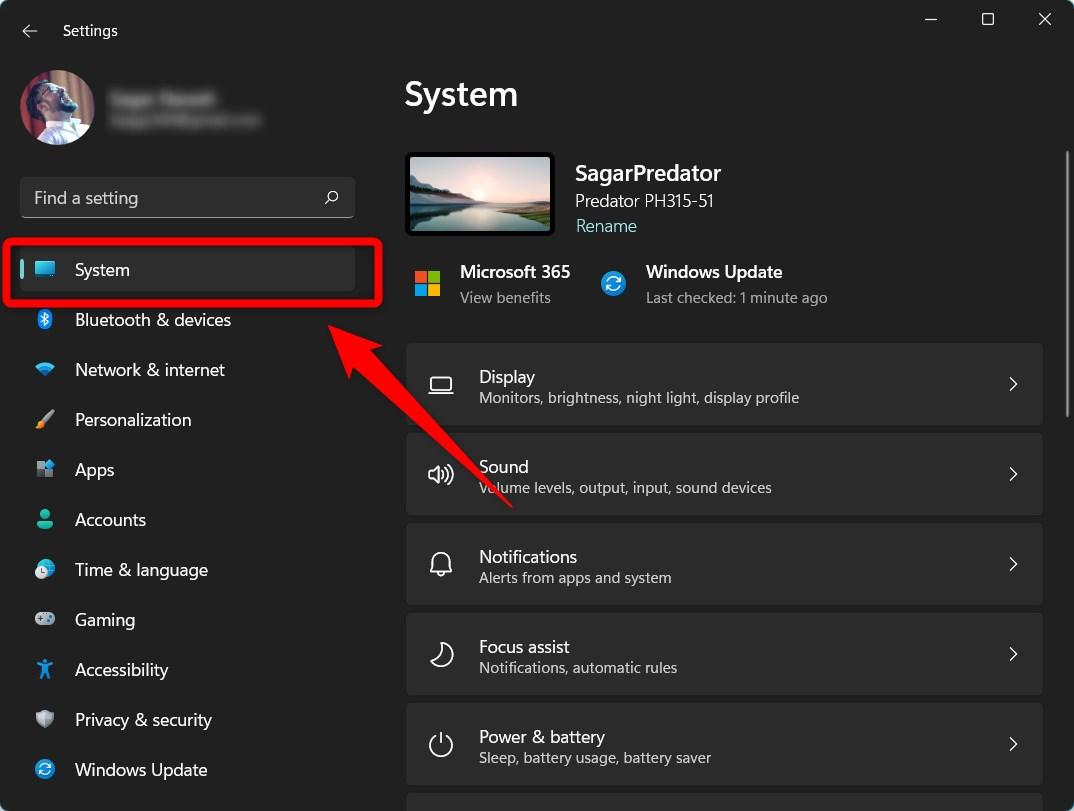Image resolution: width=1074 pixels, height=811 pixels.
Task: Click the Find a setting search box
Action: (187, 197)
